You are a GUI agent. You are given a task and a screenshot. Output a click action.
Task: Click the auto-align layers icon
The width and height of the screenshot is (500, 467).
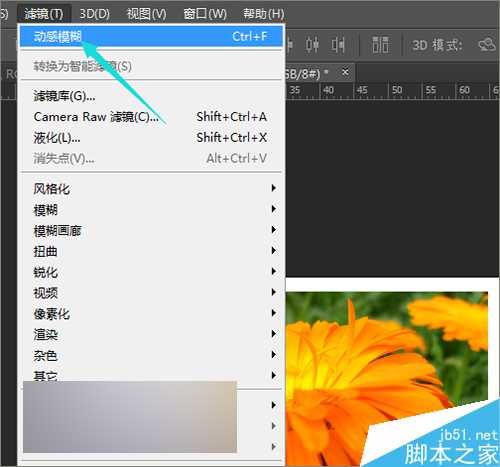click(380, 45)
